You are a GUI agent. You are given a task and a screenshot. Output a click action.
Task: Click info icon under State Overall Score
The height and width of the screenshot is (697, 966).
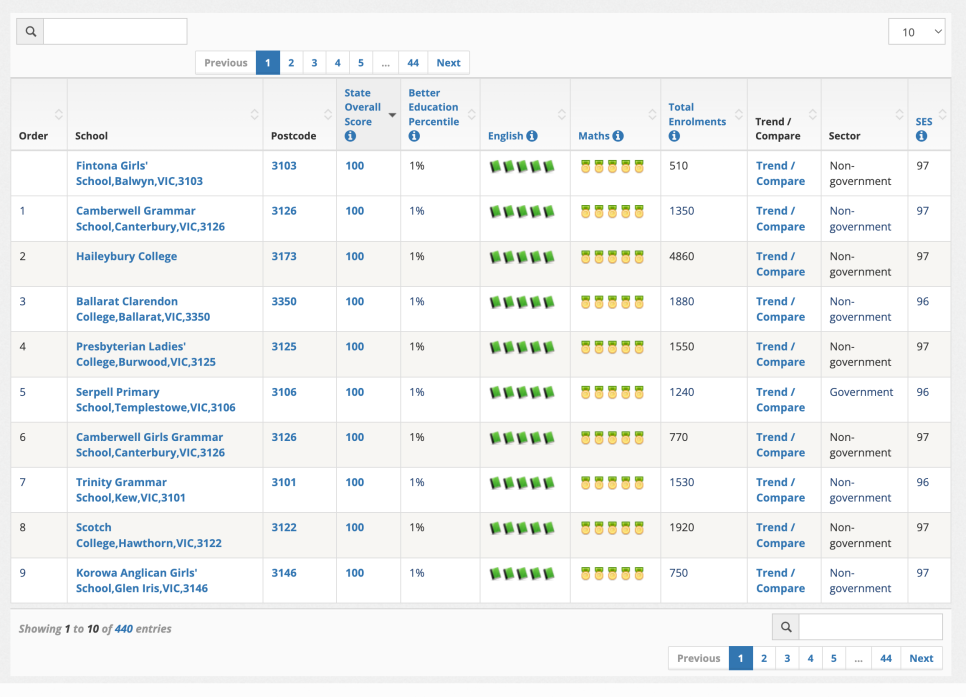[350, 136]
